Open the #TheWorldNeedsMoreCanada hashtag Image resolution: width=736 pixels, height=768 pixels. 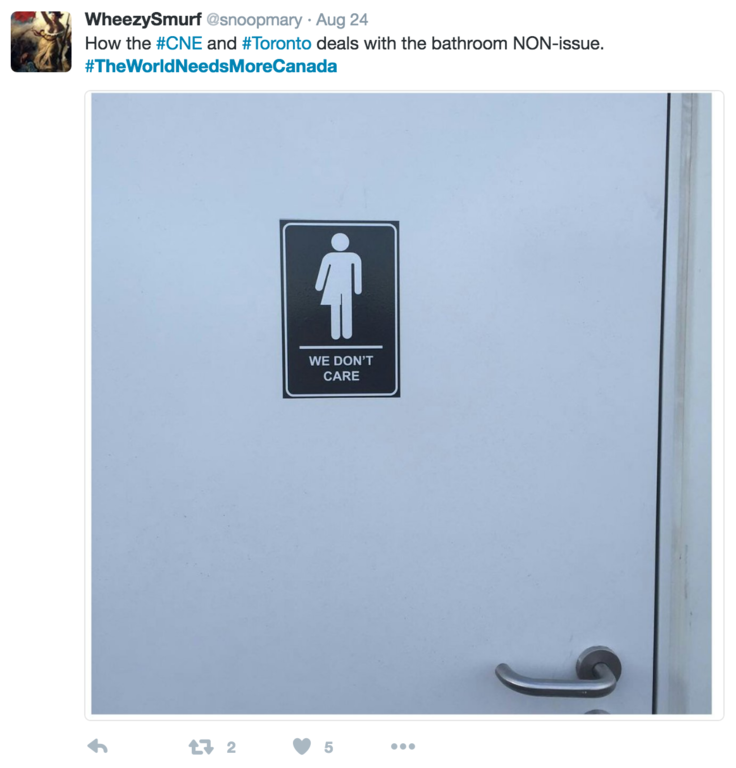click(211, 66)
